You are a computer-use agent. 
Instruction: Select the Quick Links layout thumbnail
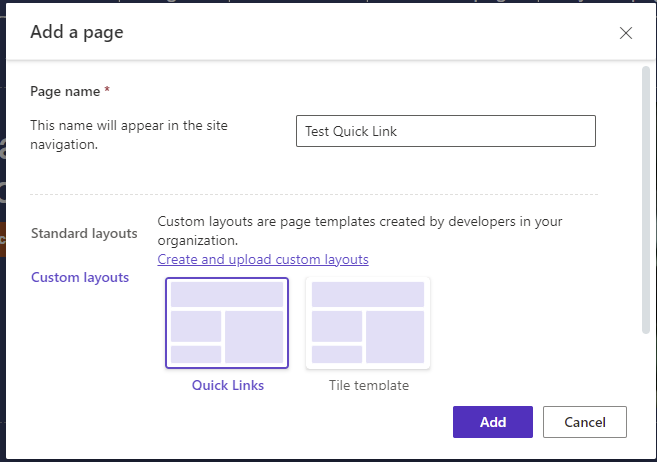pyautogui.click(x=227, y=323)
